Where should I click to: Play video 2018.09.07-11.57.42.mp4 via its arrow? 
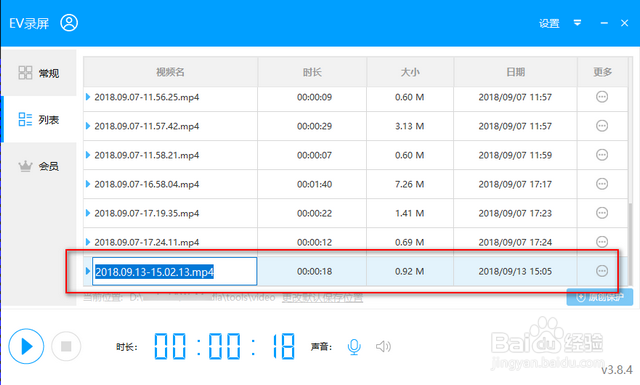coord(88,126)
